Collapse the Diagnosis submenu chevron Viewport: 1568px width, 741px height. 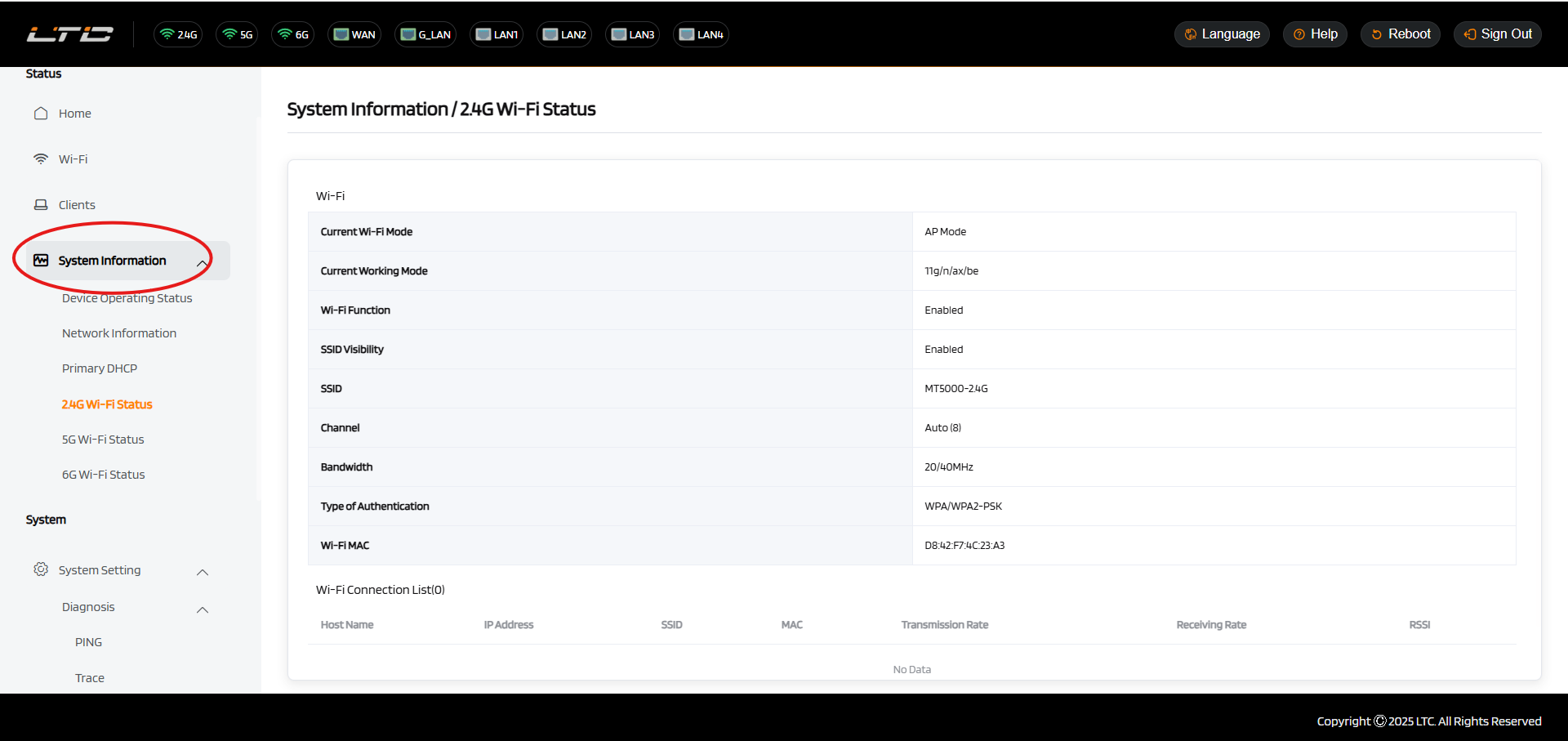pos(203,609)
